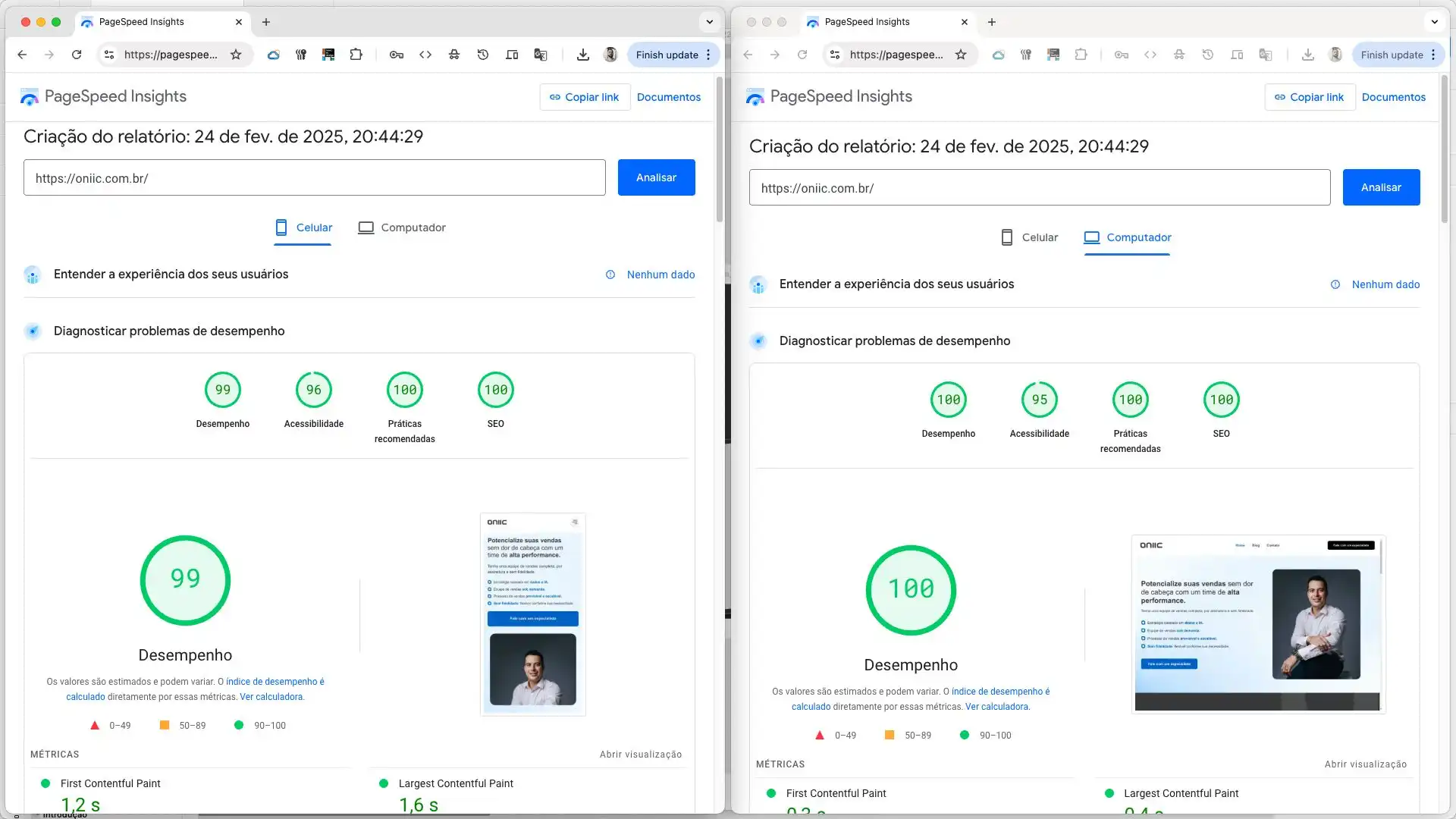Open Documentos link in left window
Screen dimensions: 1456x819
point(668,97)
